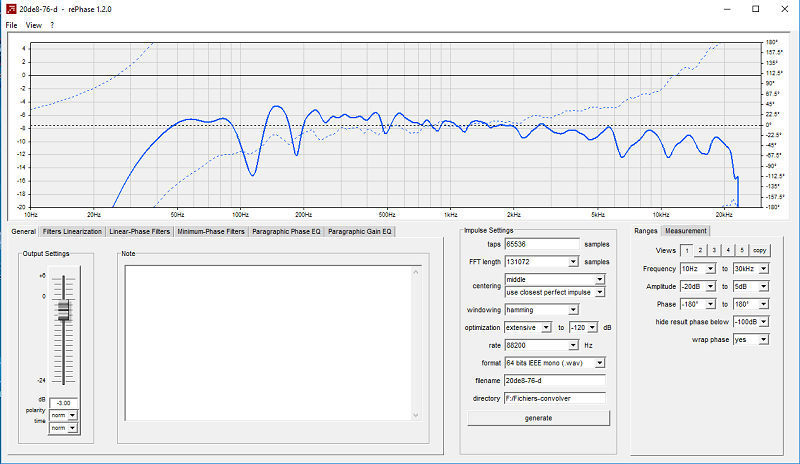The height and width of the screenshot is (464, 800).
Task: Maximize the rePhase window
Action: (x=756, y=9)
